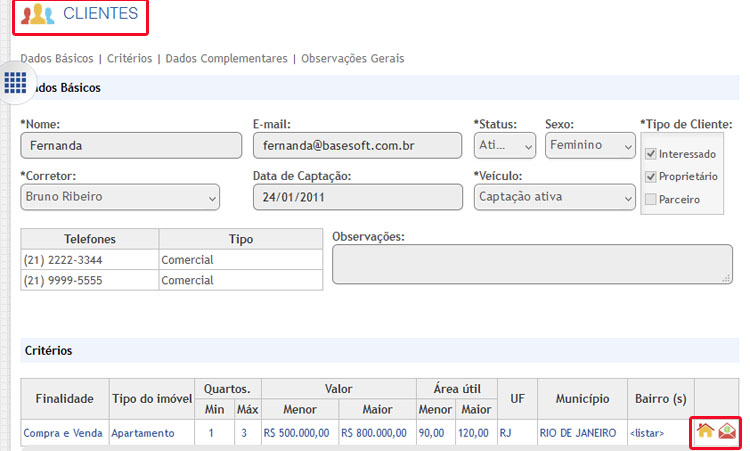Click the Observações text area
The width and height of the screenshot is (750, 451).
531,266
